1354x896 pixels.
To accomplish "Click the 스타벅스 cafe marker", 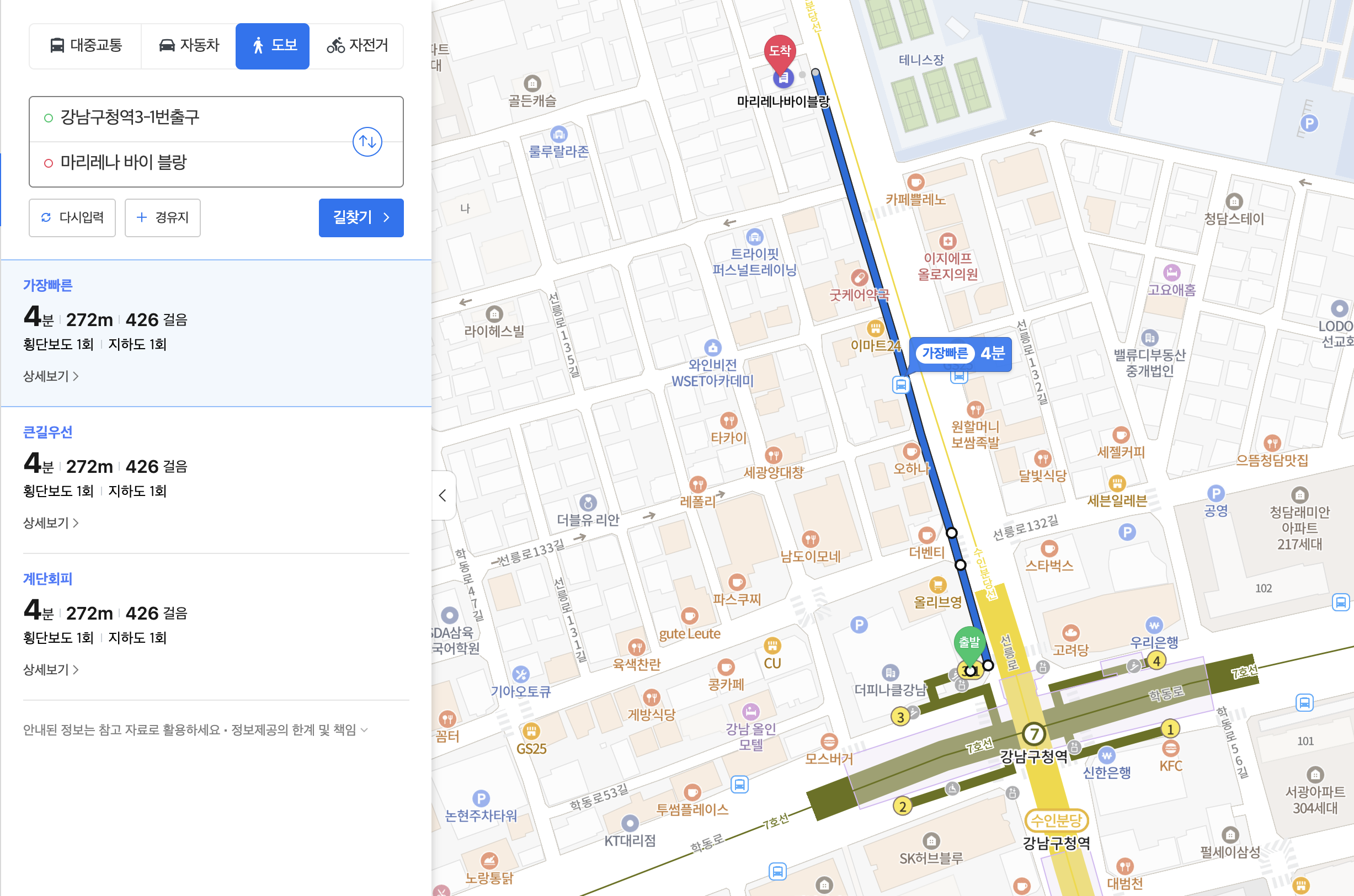I will pyautogui.click(x=1049, y=549).
